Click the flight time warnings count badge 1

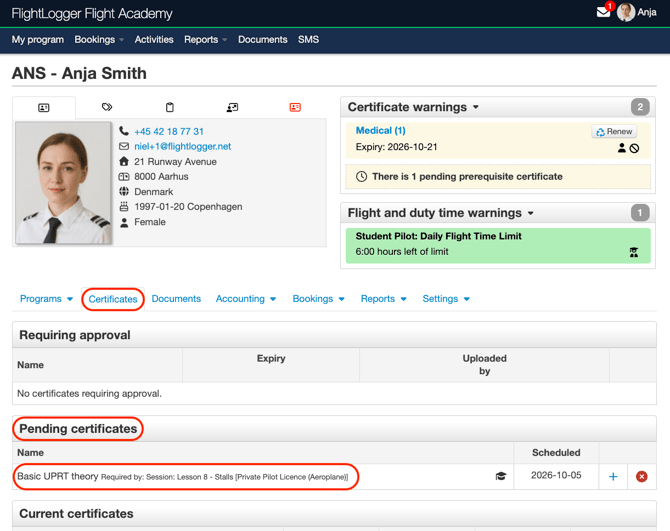click(640, 213)
